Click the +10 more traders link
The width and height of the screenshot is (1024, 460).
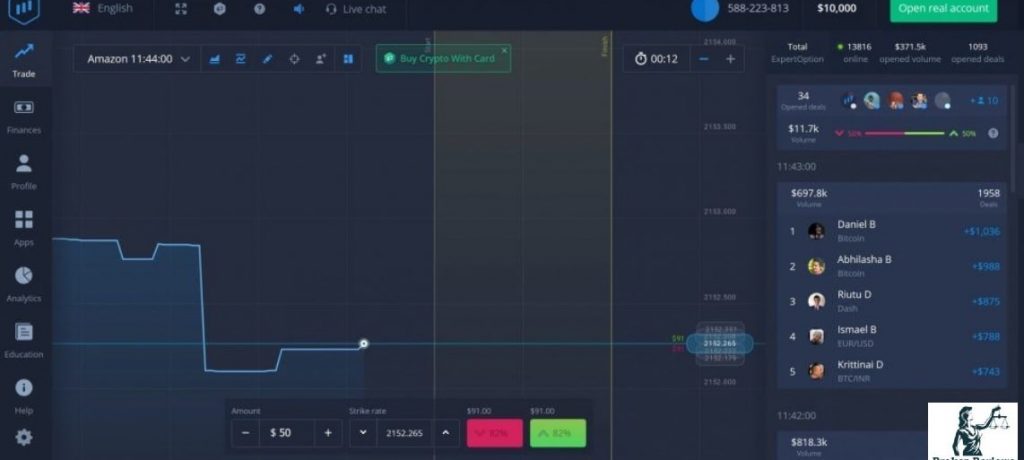[984, 101]
